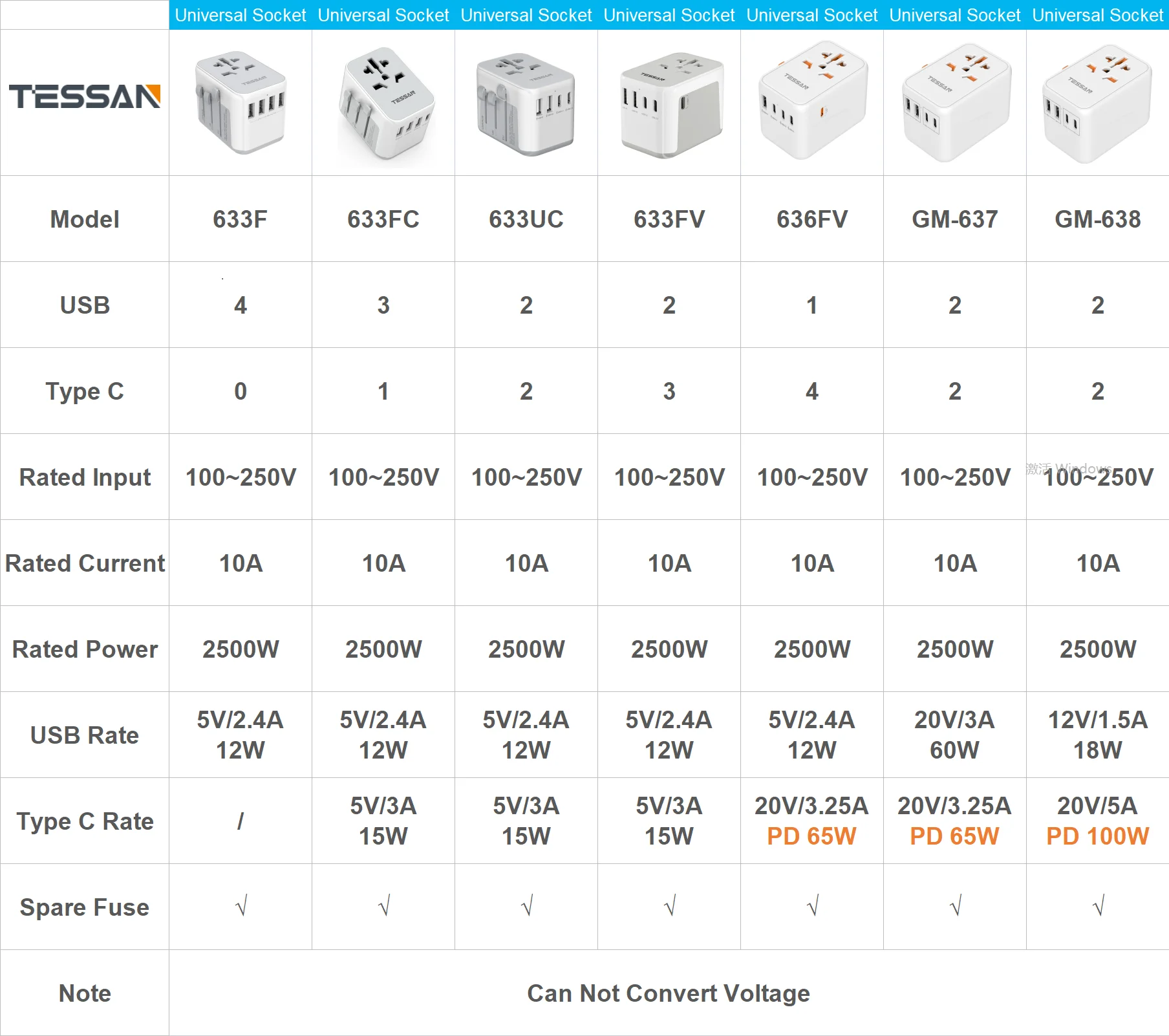
Task: Select the Rated Current "10A" for 633UC
Action: (526, 563)
